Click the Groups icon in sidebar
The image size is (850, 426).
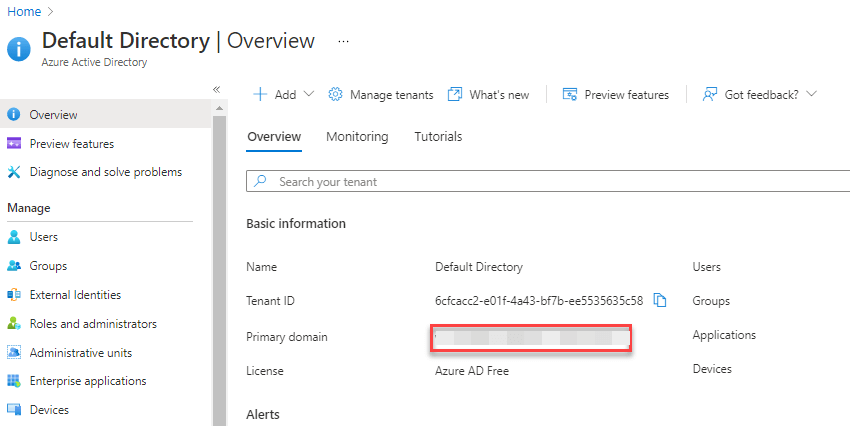pyautogui.click(x=14, y=266)
